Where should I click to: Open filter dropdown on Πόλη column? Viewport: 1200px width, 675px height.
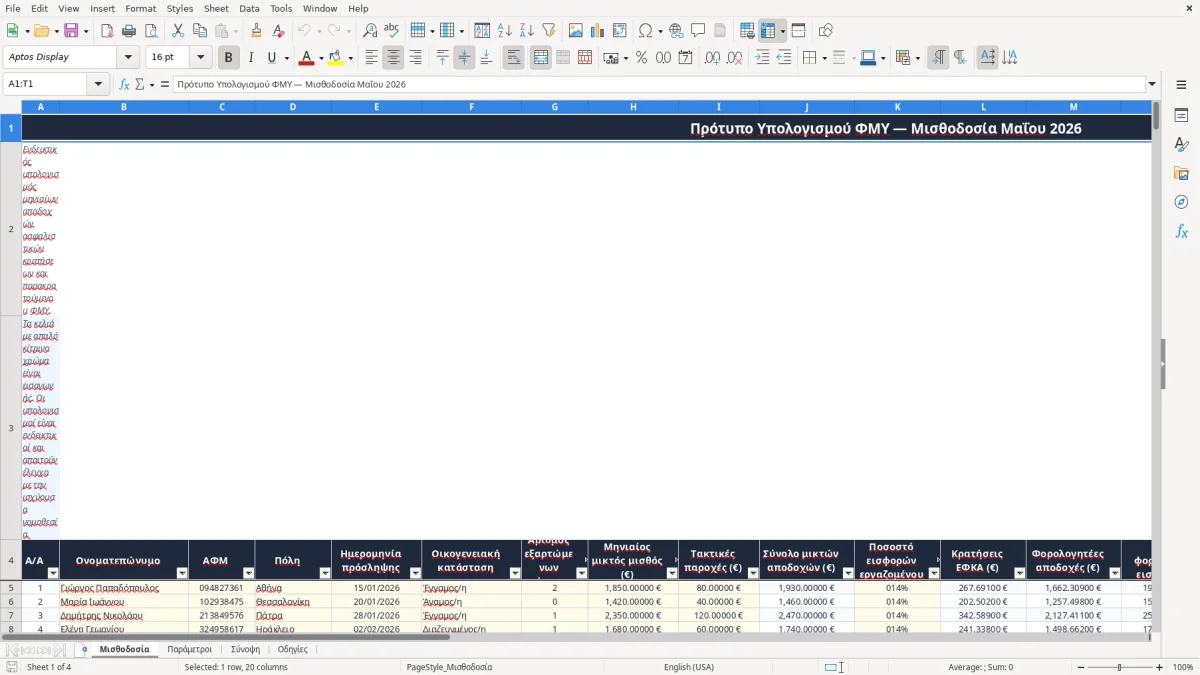(324, 573)
